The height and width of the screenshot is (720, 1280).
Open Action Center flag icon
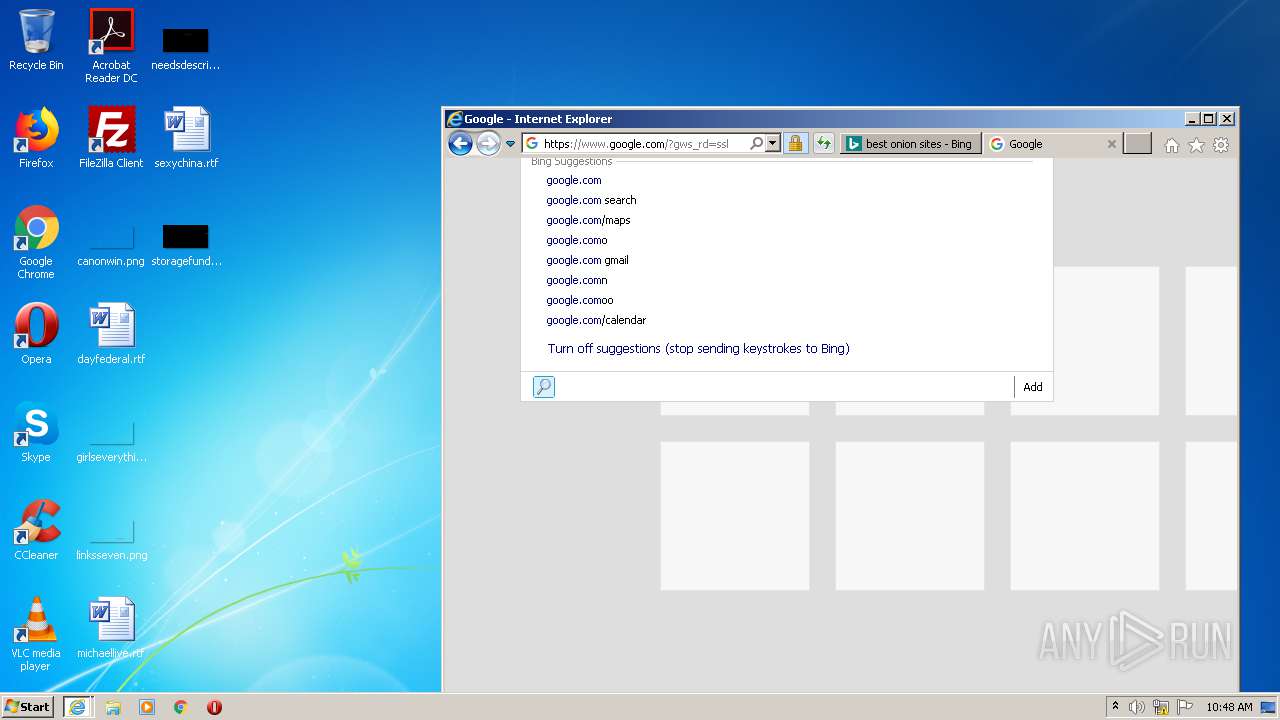click(1185, 707)
